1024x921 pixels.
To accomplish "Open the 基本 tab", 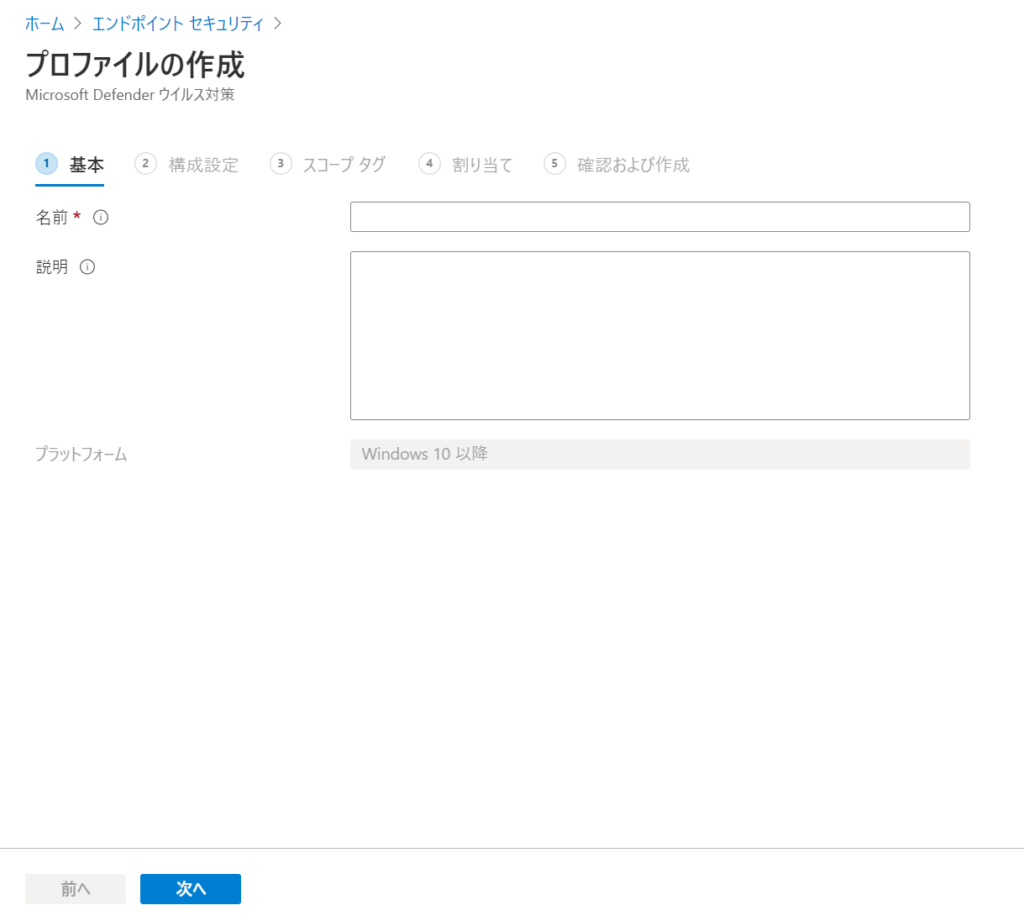I will pos(70,165).
